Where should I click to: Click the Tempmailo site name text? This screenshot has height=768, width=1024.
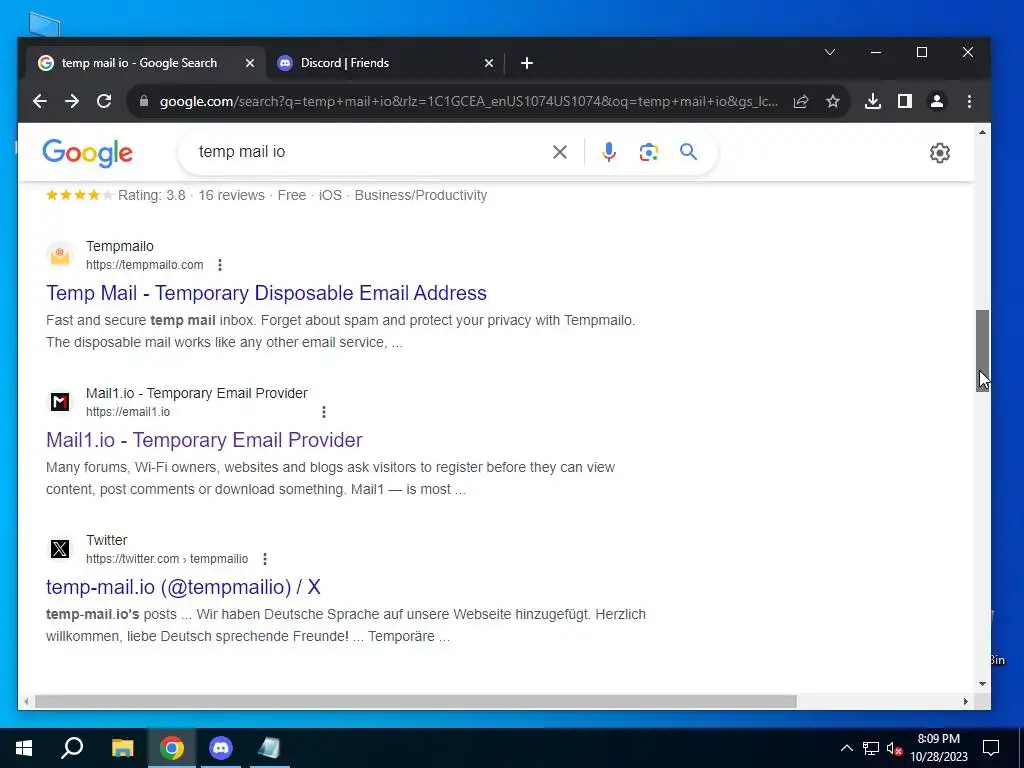[x=120, y=246]
